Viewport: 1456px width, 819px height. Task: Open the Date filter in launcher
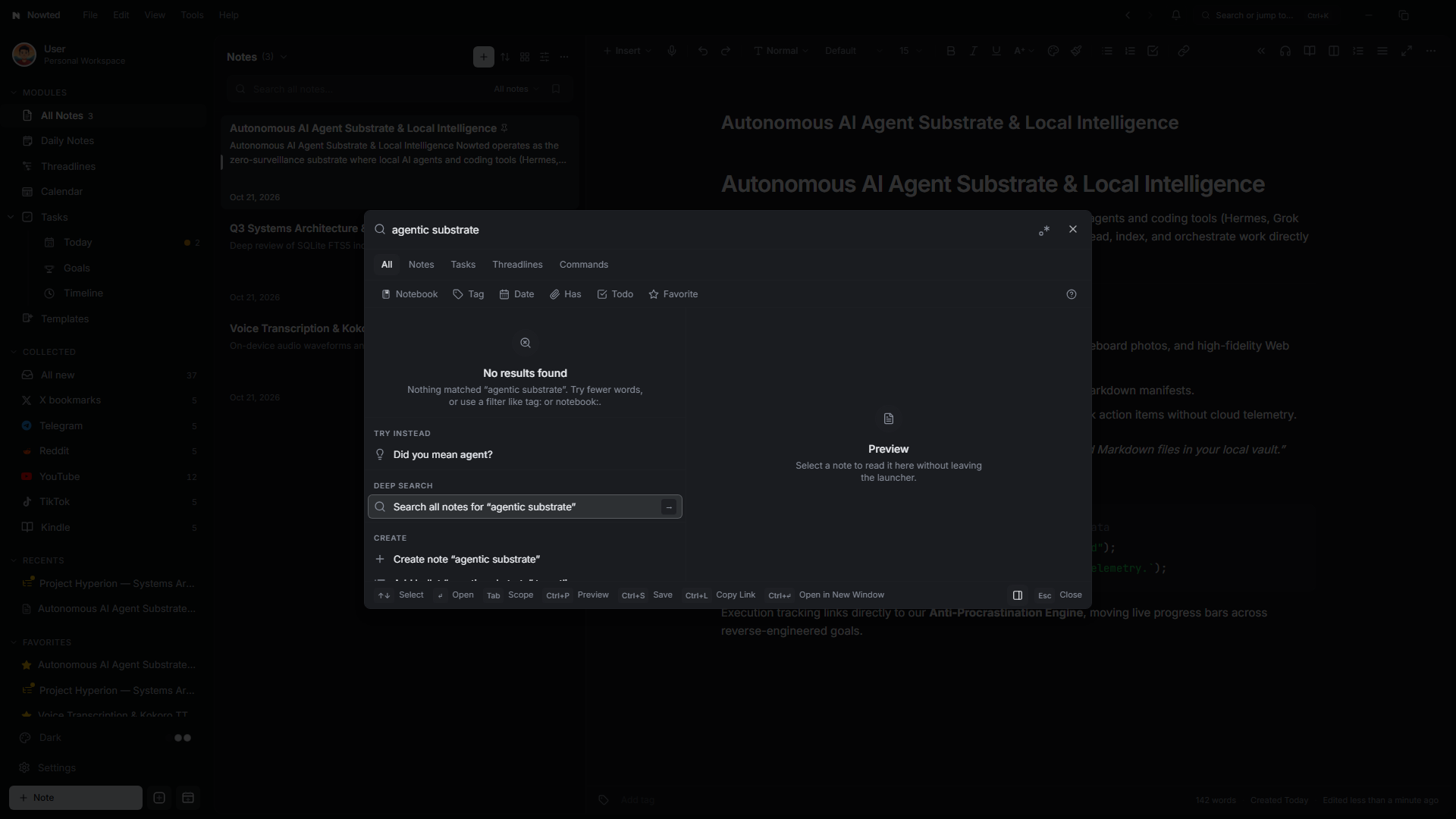[x=516, y=294]
